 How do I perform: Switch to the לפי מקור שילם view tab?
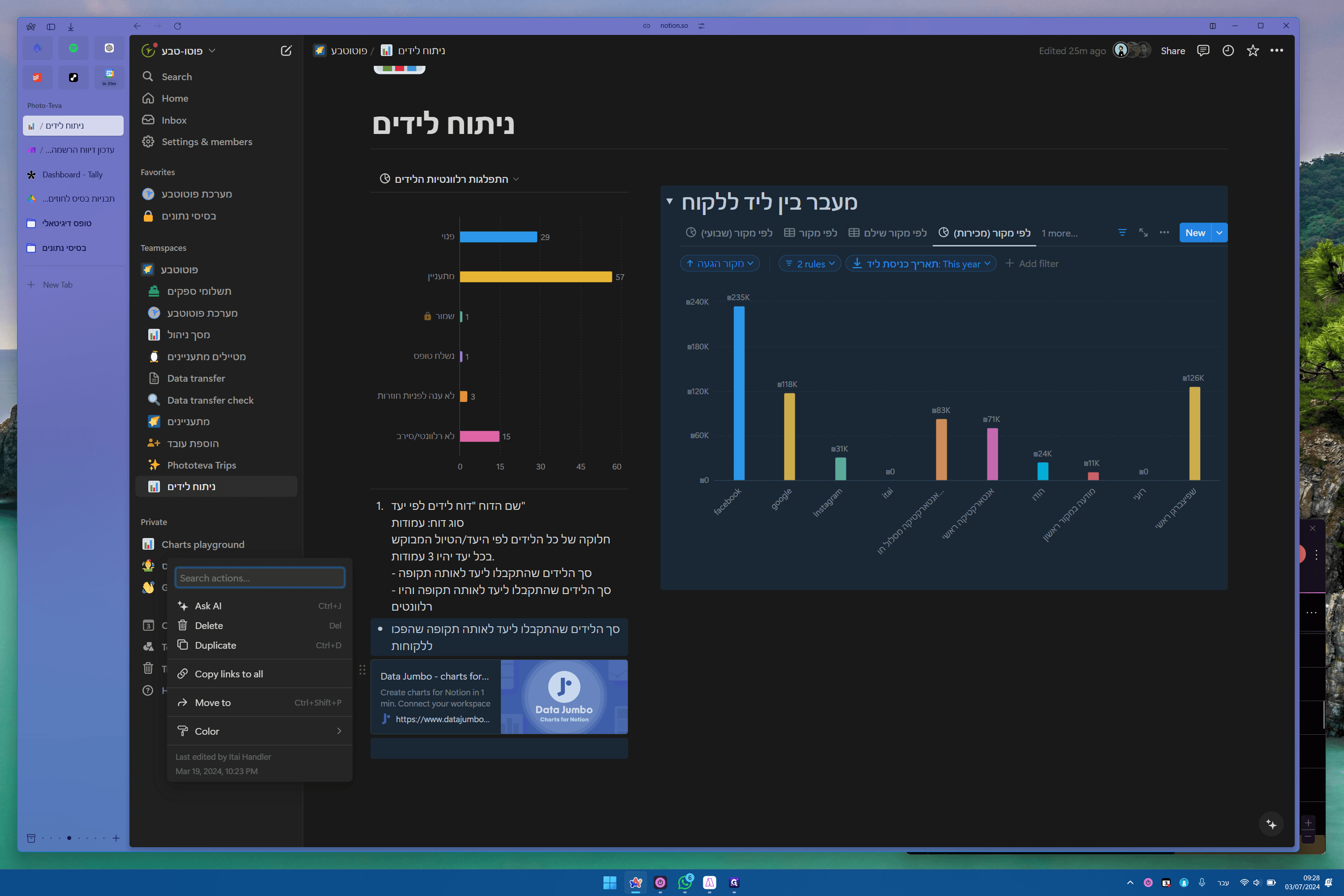click(887, 233)
